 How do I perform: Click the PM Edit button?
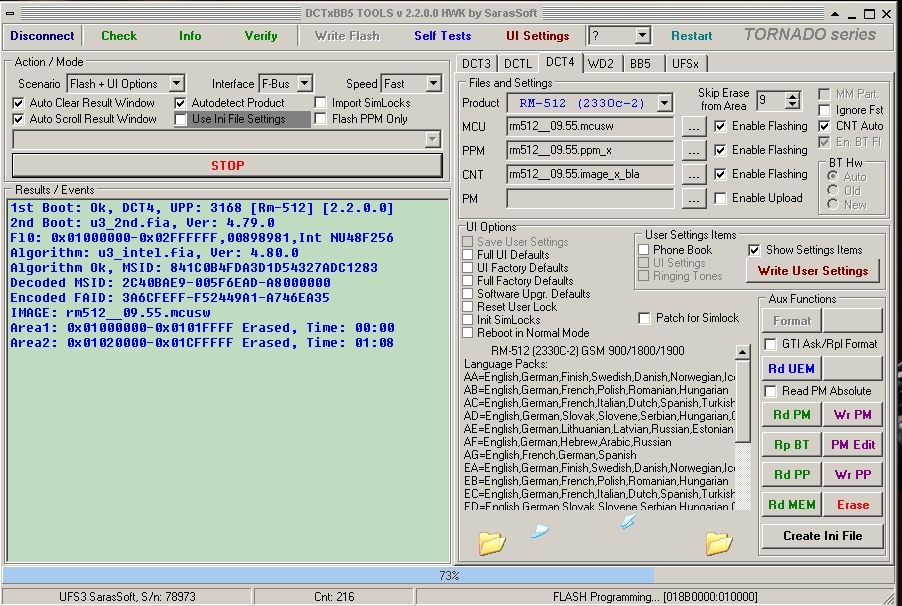[853, 444]
